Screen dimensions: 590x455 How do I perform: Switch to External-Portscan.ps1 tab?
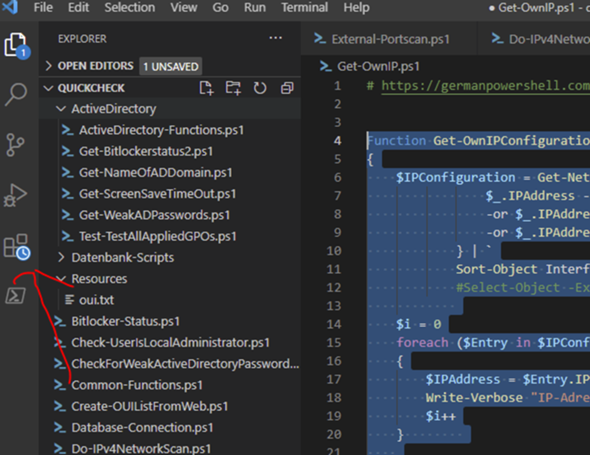(x=389, y=39)
